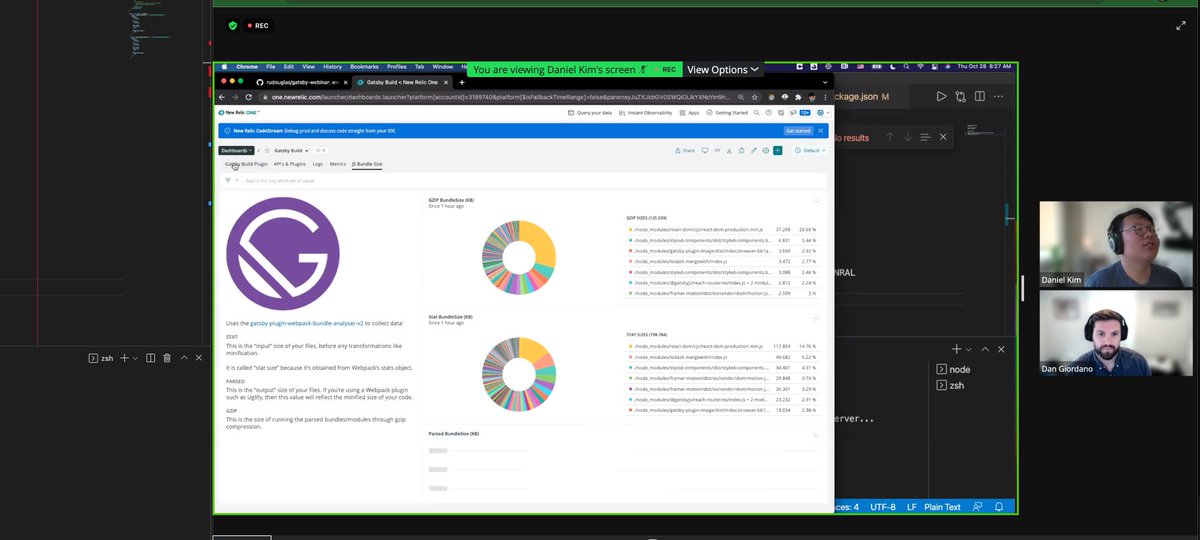Click VS Code find previous match arrow

click(890, 137)
